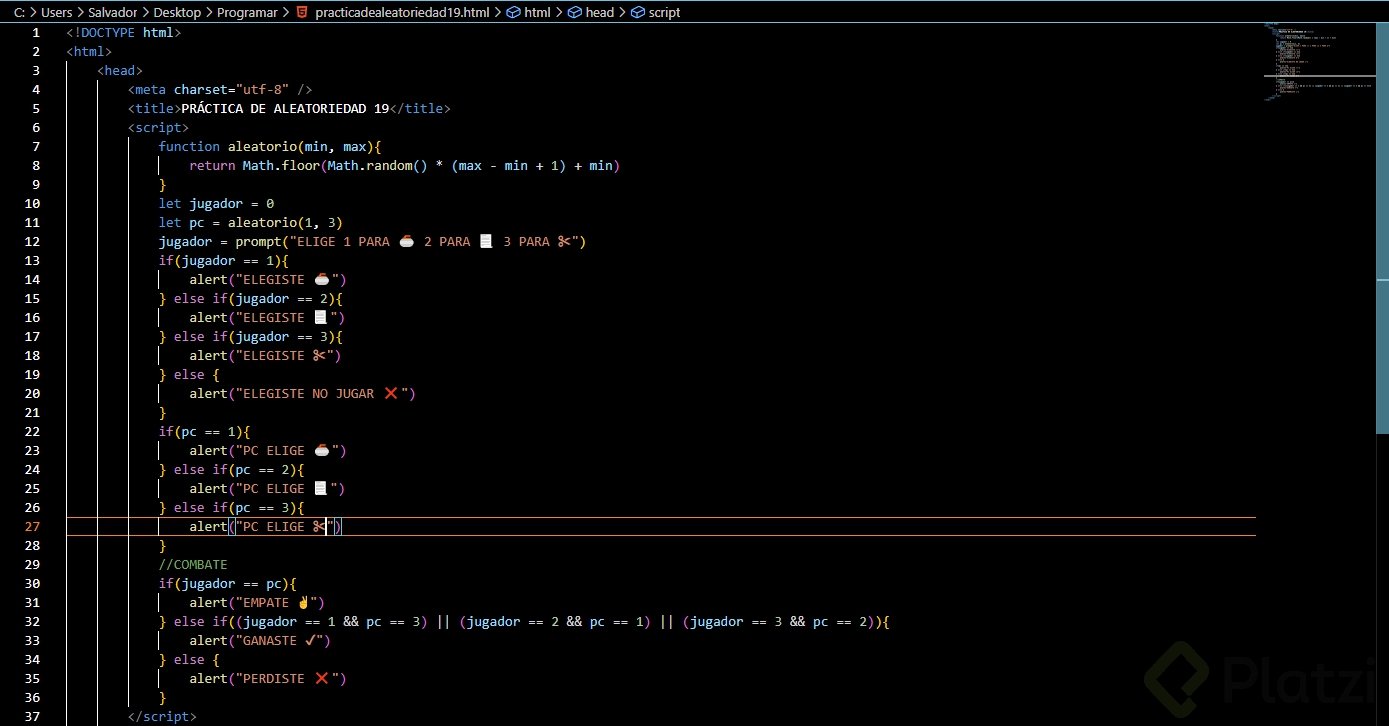This screenshot has height=726, width=1389.
Task: Click the head symbol cube icon in breadcrumb
Action: pos(574,13)
